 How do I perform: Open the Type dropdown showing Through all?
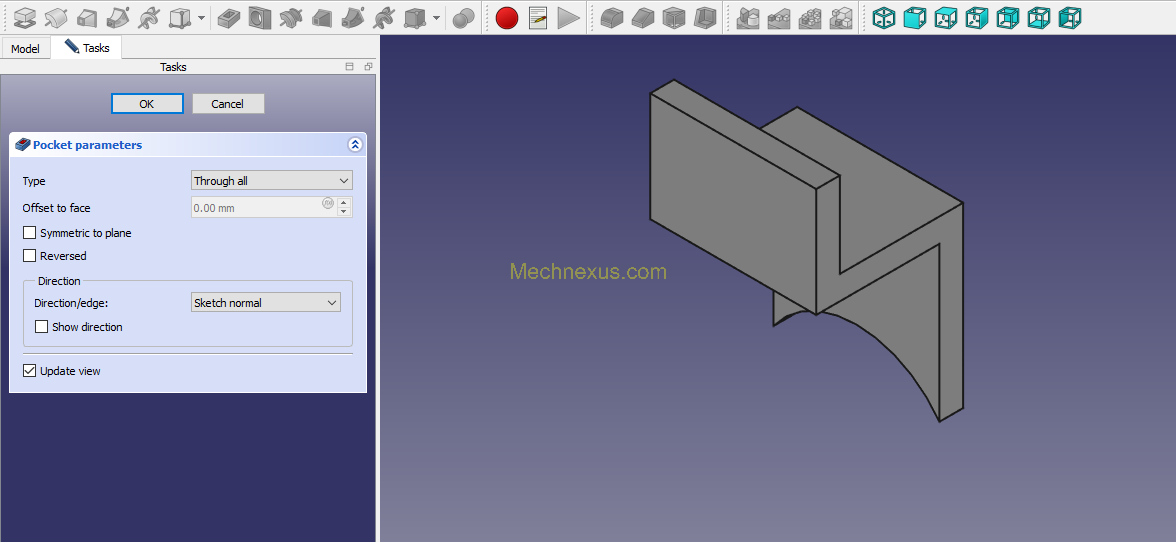click(x=272, y=181)
